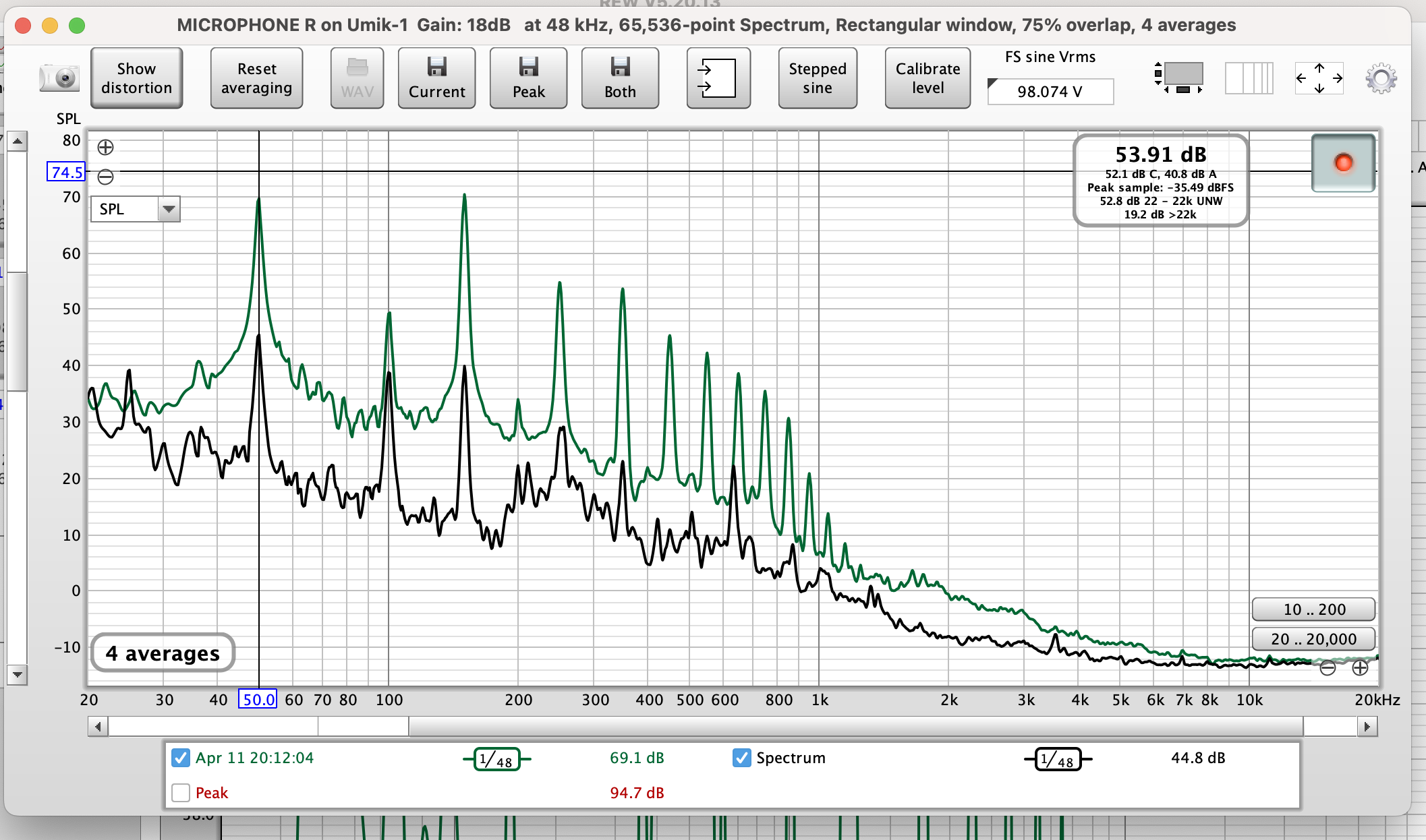Viewport: 1426px width, 840px height.
Task: Click the graph scrollbars toggle icon
Action: pos(1249,78)
